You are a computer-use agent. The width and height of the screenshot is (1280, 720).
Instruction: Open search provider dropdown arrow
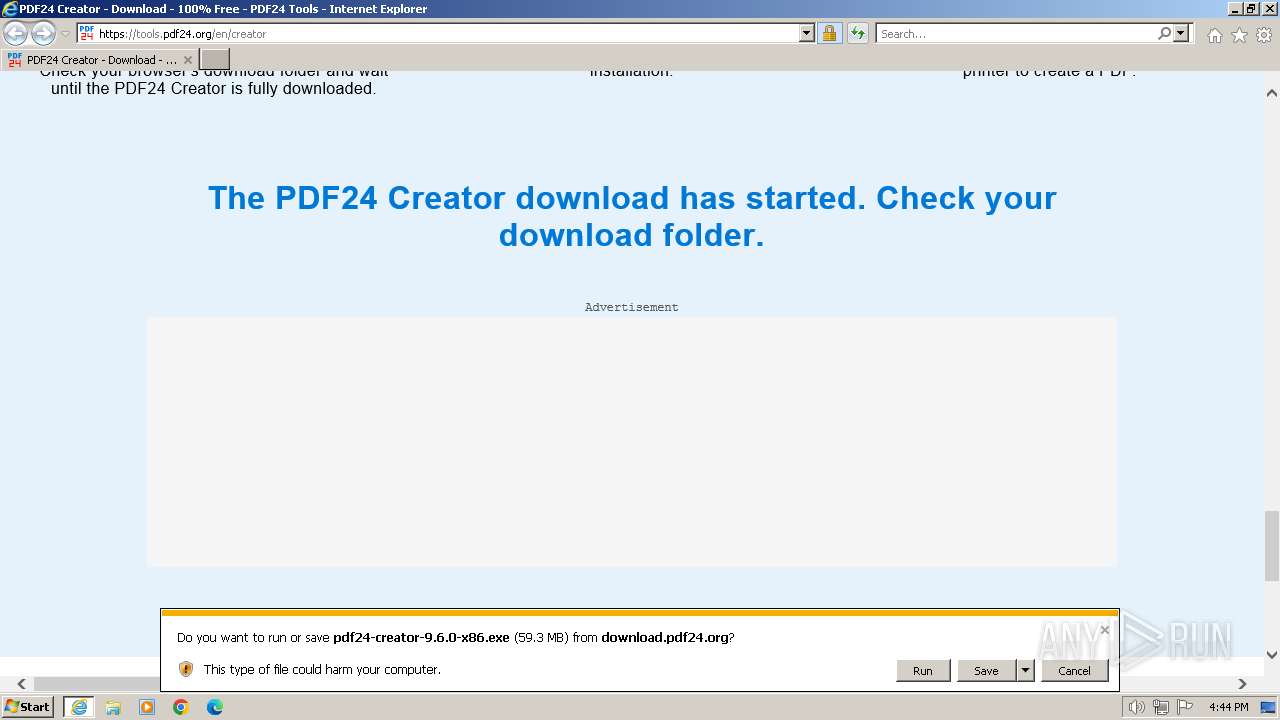click(1181, 33)
